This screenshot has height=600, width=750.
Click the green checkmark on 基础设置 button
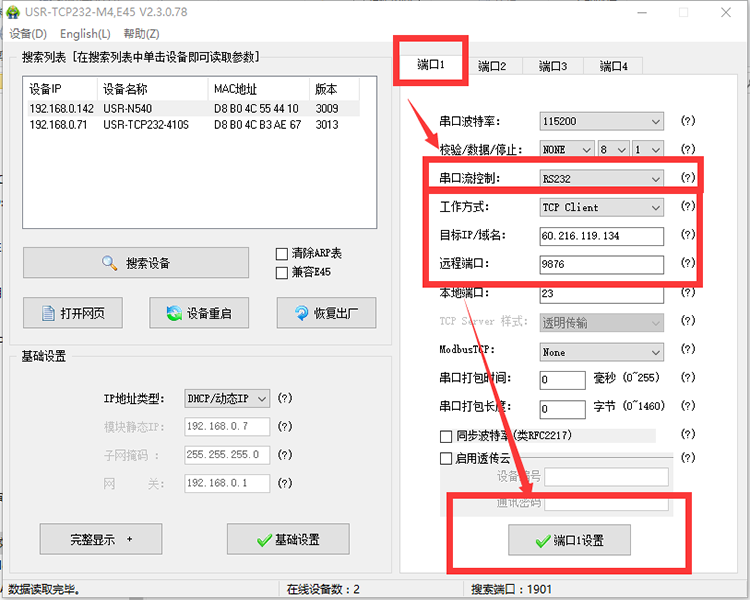click(x=265, y=540)
